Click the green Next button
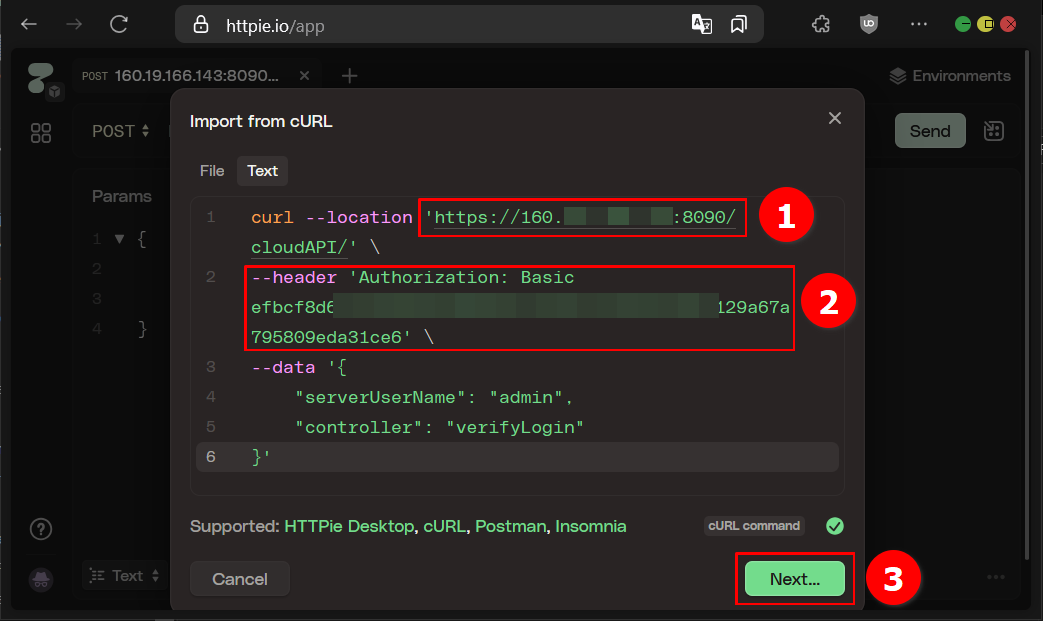 tap(795, 579)
